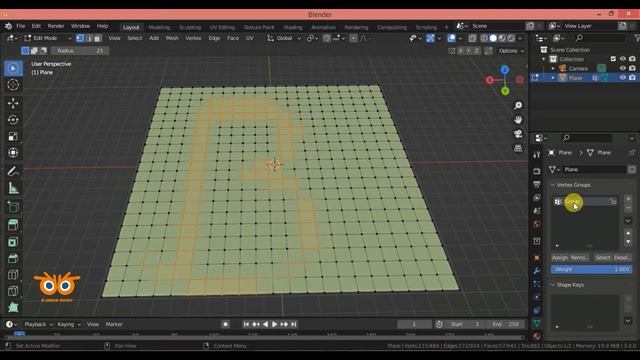The height and width of the screenshot is (360, 640).
Task: Click the Assign vertex group button
Action: (x=560, y=258)
